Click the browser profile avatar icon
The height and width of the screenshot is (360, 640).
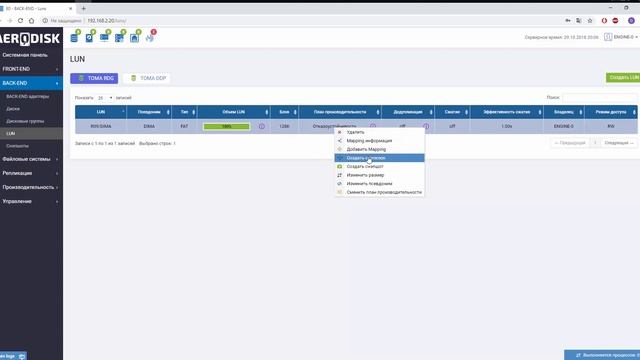click(631, 20)
